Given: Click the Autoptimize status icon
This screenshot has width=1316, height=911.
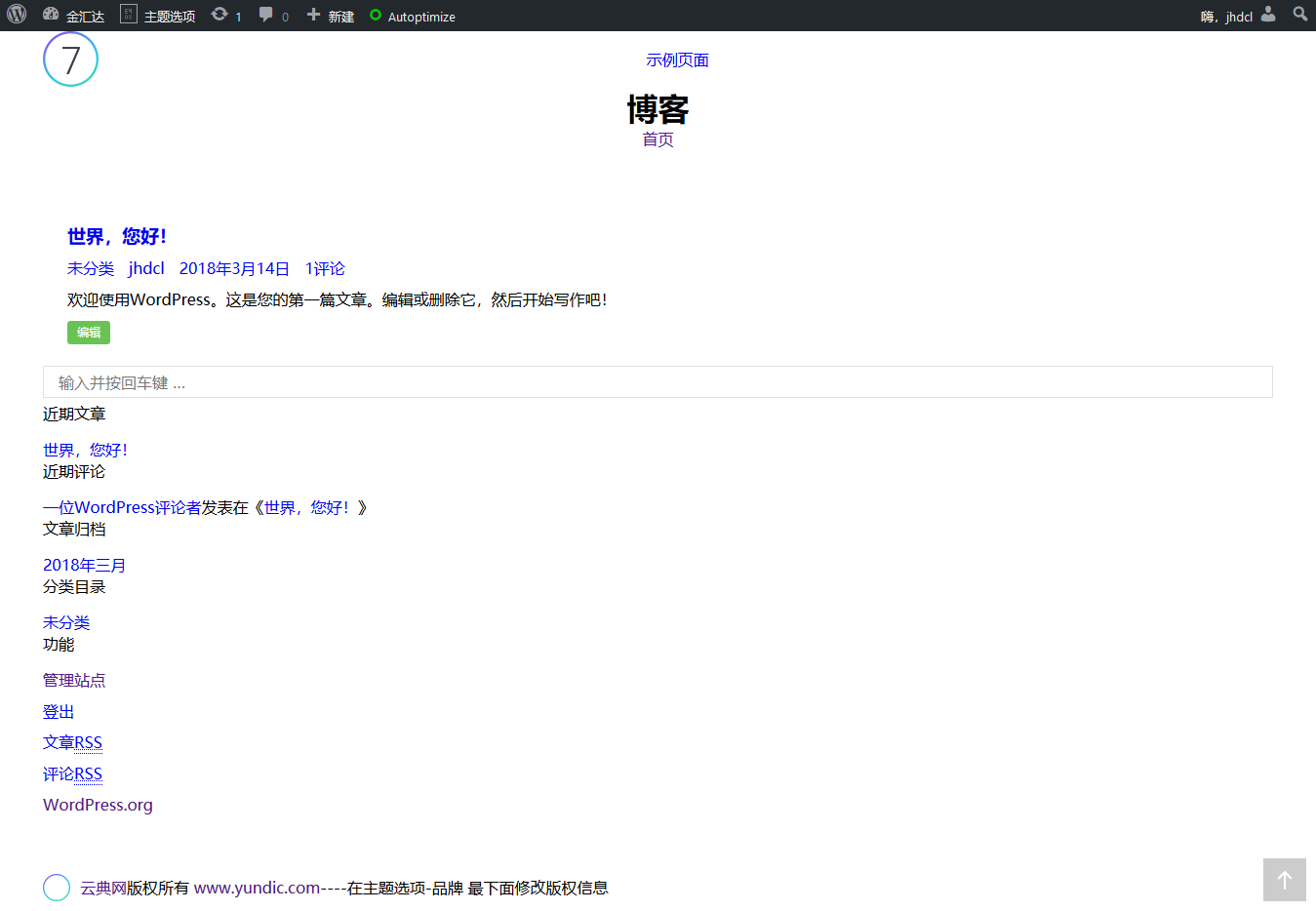Looking at the screenshot, I should coord(375,15).
